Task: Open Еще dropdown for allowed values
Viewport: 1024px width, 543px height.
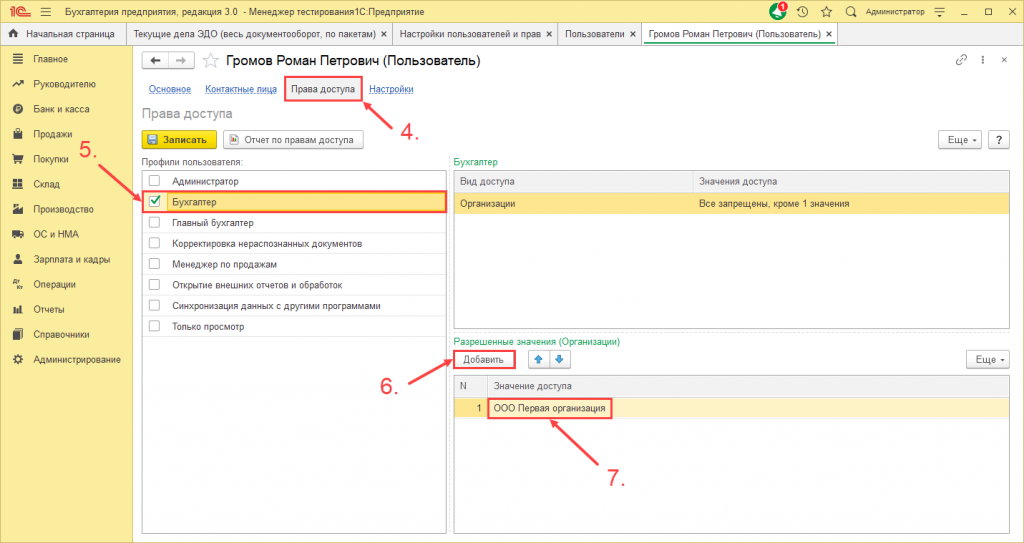Action: tap(987, 359)
